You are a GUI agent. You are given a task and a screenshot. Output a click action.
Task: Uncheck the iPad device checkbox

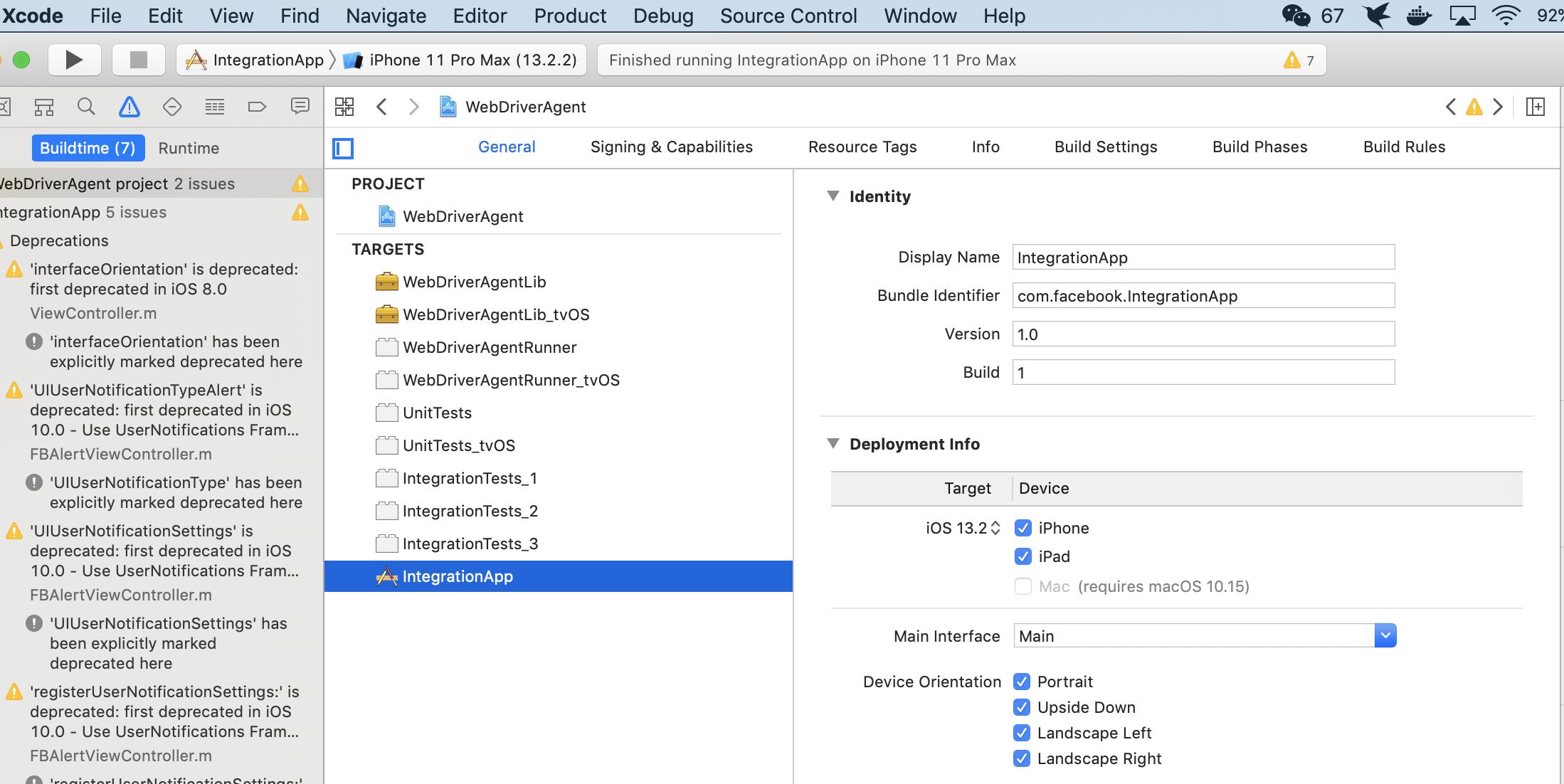(1023, 556)
